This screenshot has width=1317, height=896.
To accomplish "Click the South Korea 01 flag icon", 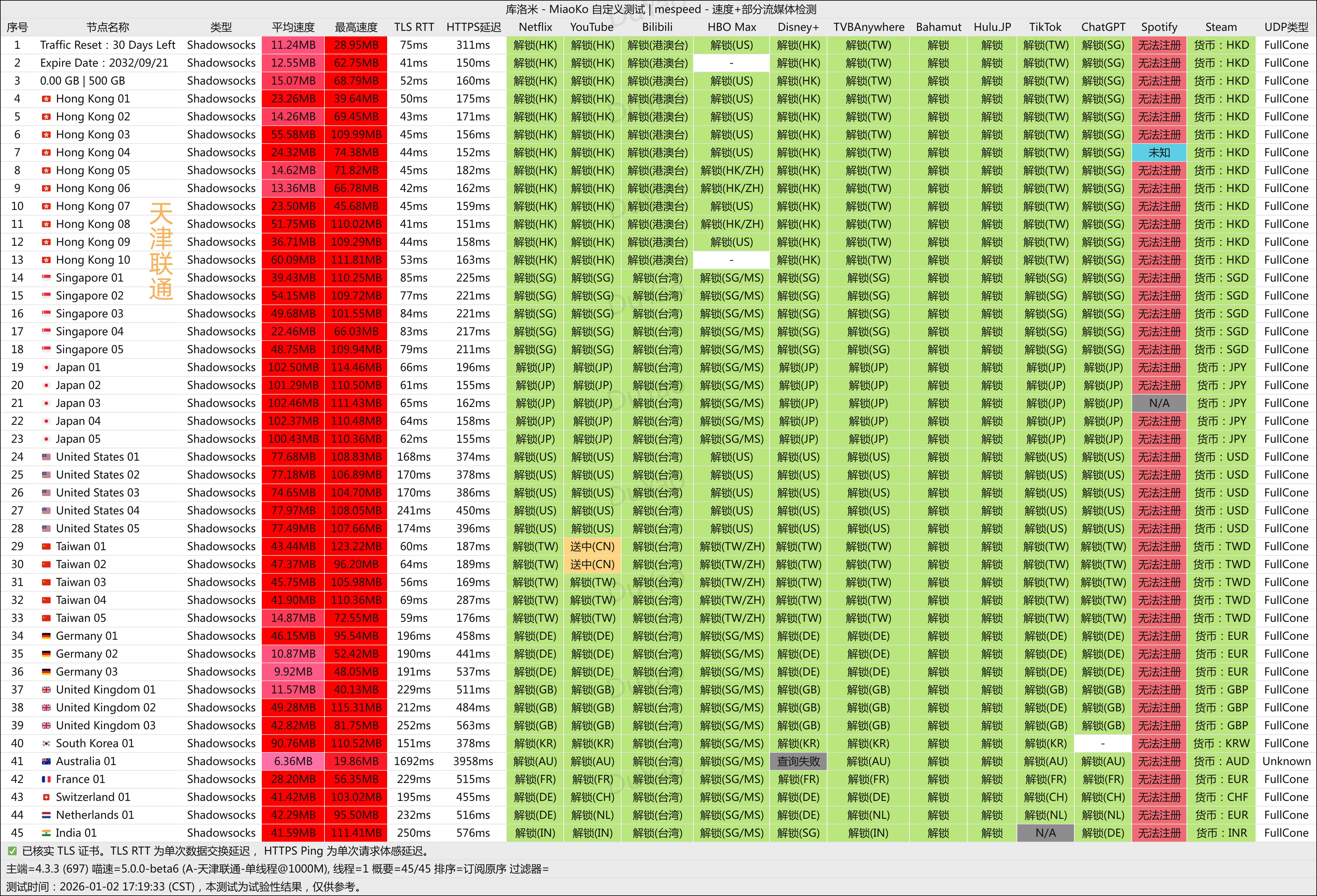I will click(47, 743).
